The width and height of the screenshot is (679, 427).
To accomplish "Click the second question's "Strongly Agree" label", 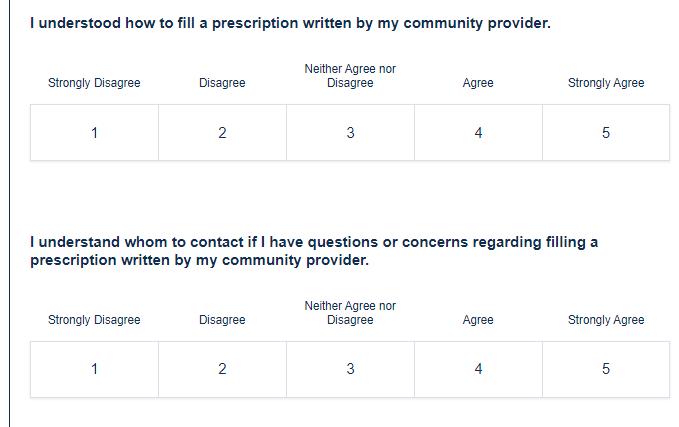I will coord(606,320).
